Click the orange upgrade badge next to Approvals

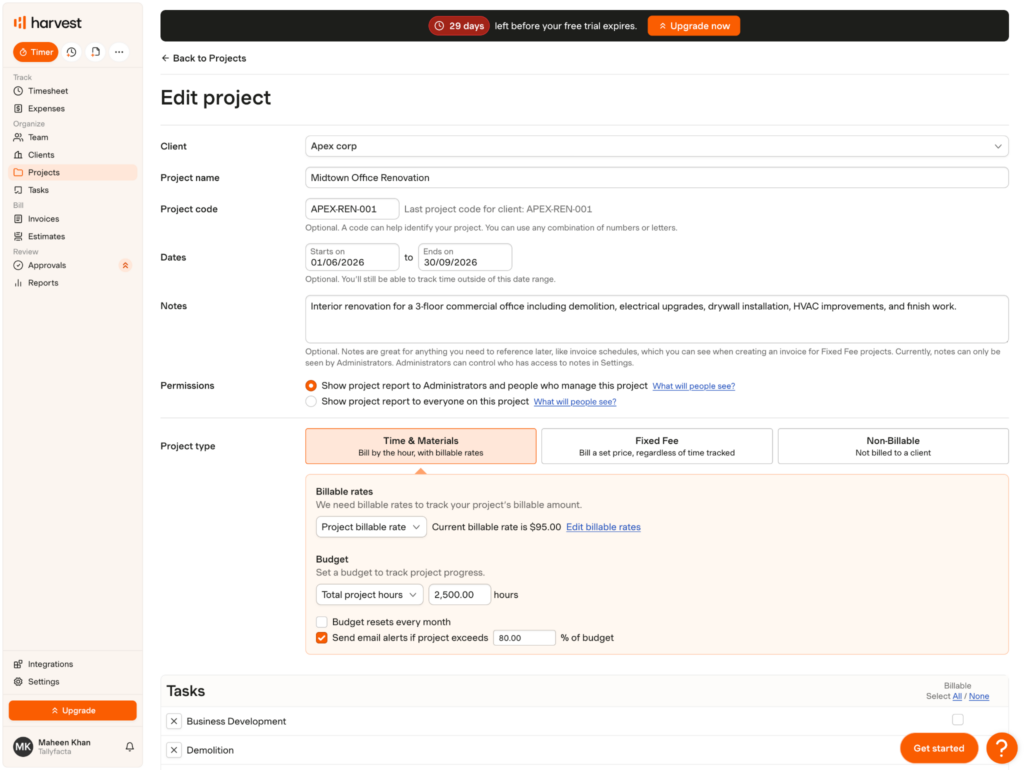tap(125, 265)
